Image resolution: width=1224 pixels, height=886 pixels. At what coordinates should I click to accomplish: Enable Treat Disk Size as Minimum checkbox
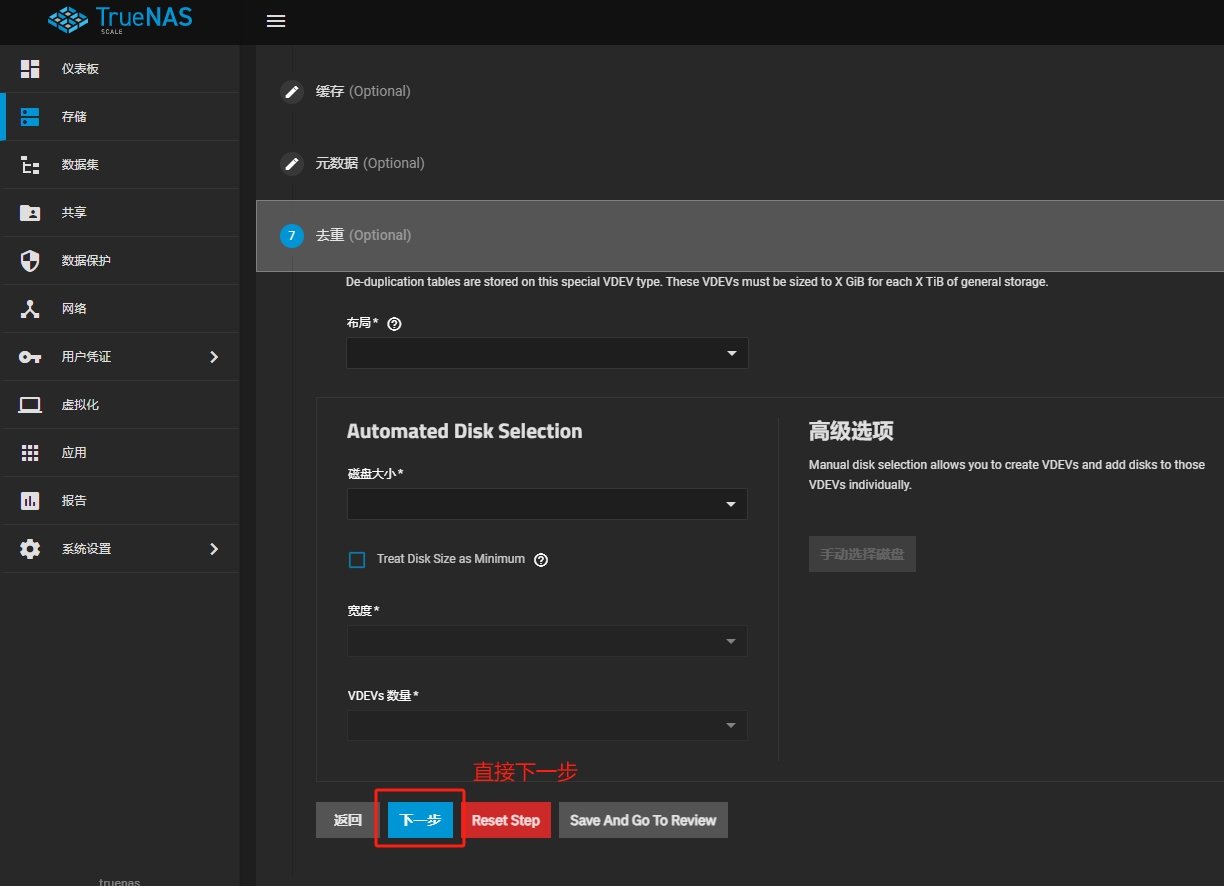click(357, 560)
